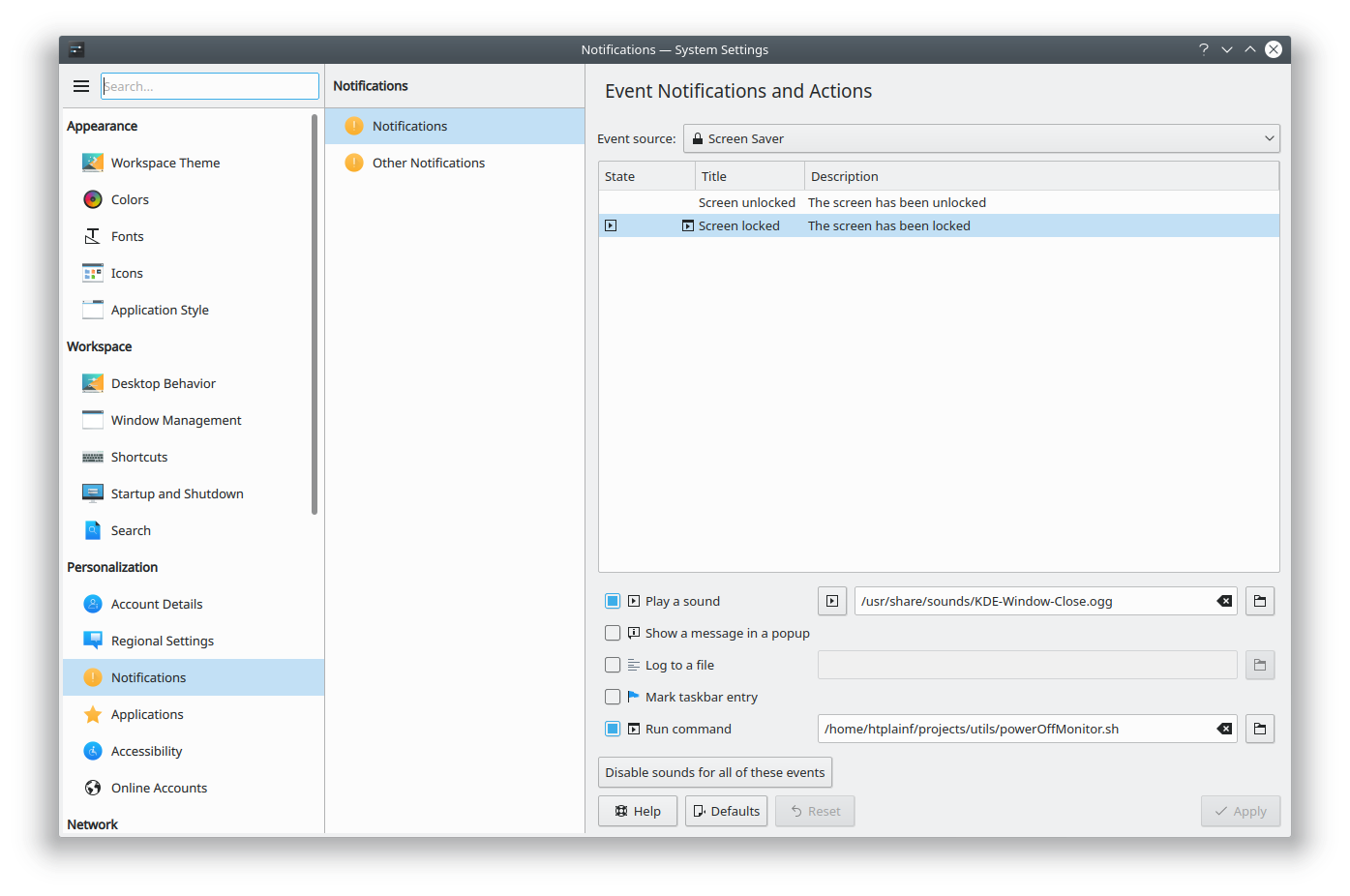
Task: Click the Desktop Behavior icon
Action: 93,383
